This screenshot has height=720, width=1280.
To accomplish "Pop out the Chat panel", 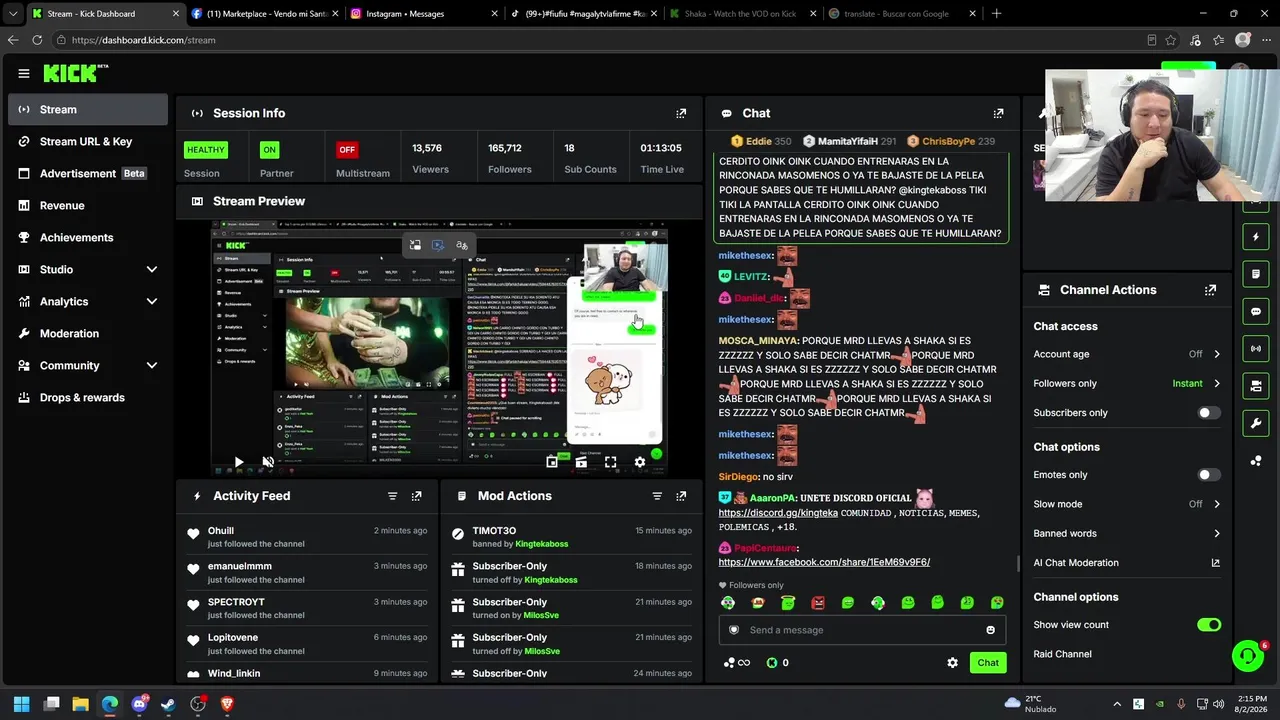I will [998, 113].
